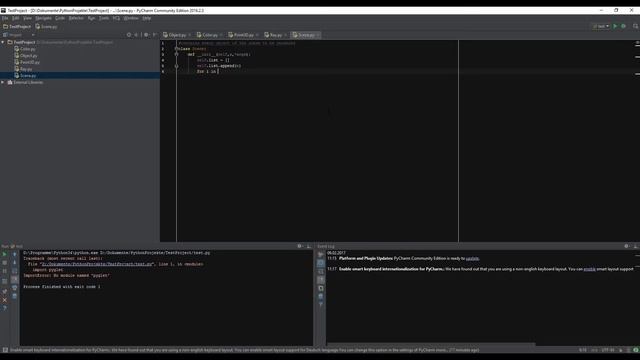Image resolution: width=640 pixels, height=360 pixels.
Task: Rerun process in Run panel
Action: click(4, 254)
